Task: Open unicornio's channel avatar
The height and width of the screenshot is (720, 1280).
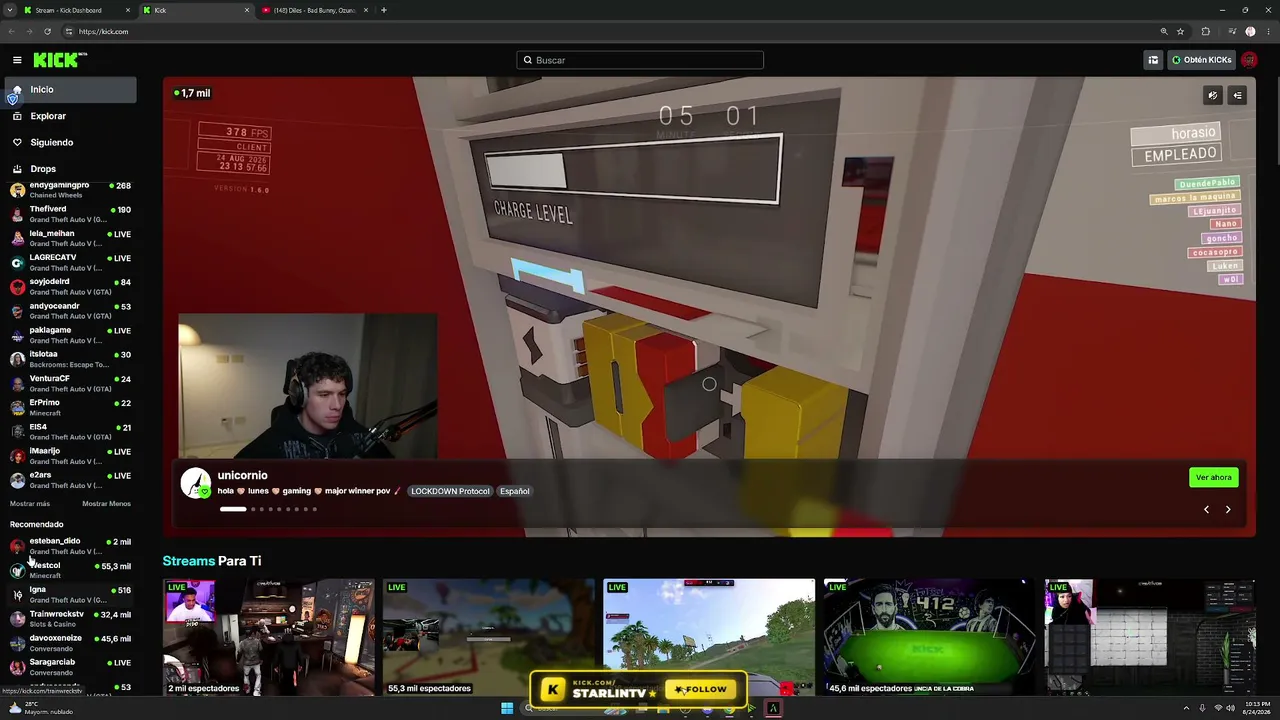Action: click(x=196, y=483)
